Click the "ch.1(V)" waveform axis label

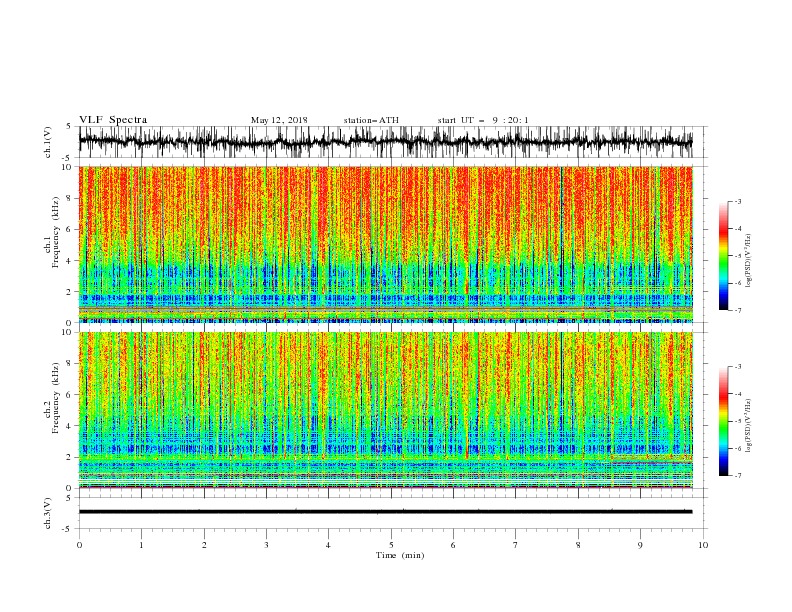click(48, 142)
